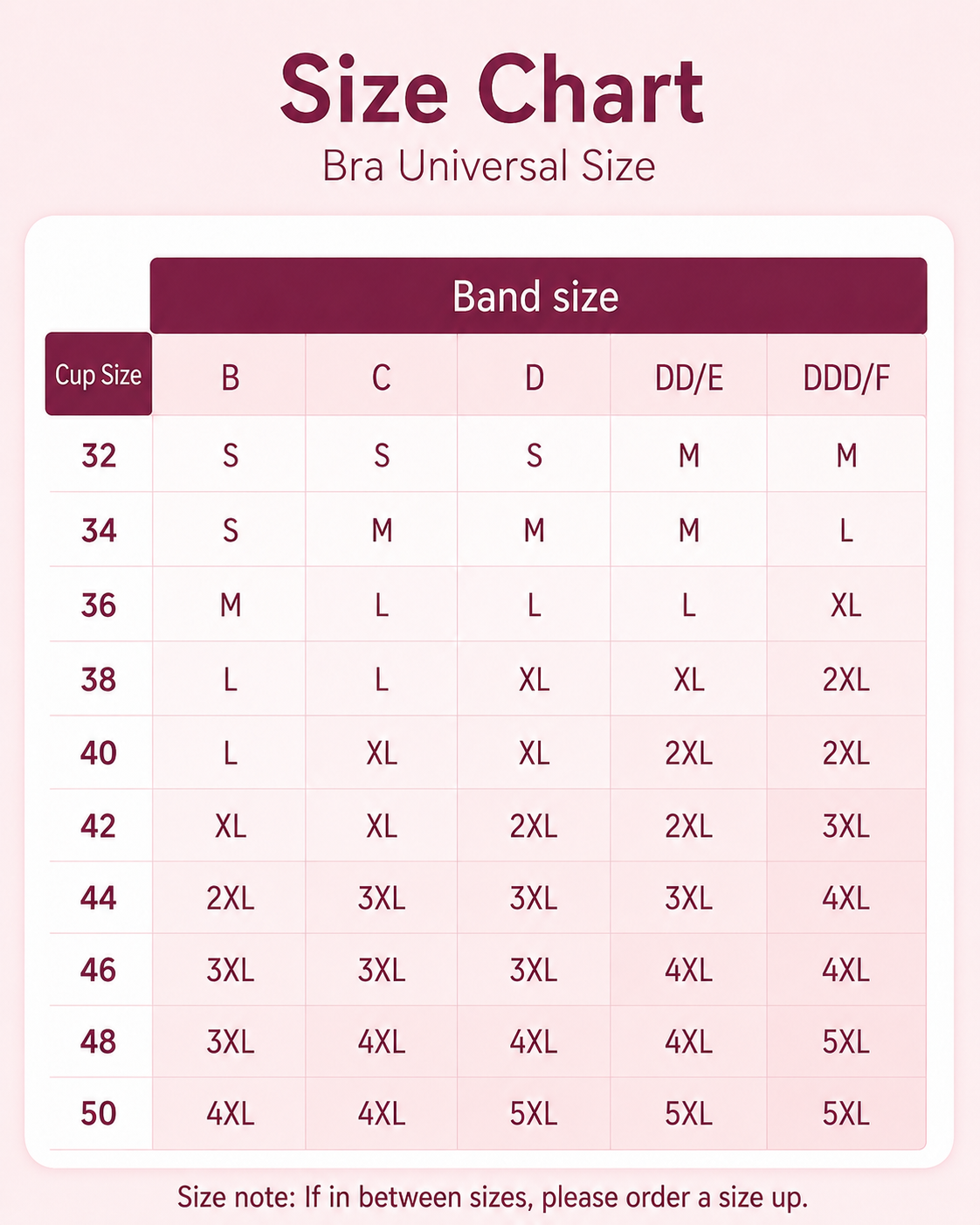This screenshot has width=980, height=1225.
Task: Click the Band size header bar
Action: point(538,295)
